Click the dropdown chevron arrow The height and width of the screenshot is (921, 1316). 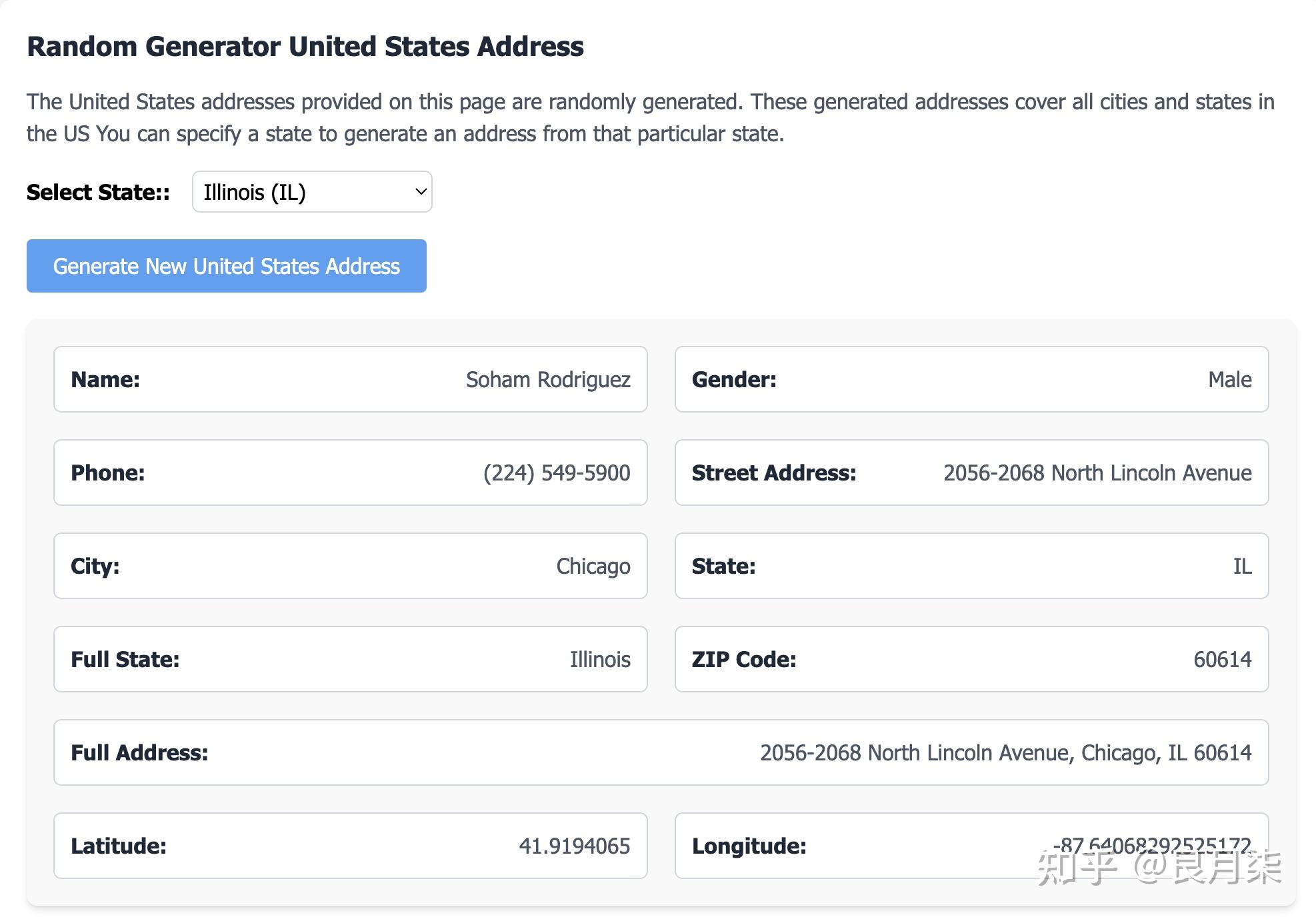[x=421, y=192]
